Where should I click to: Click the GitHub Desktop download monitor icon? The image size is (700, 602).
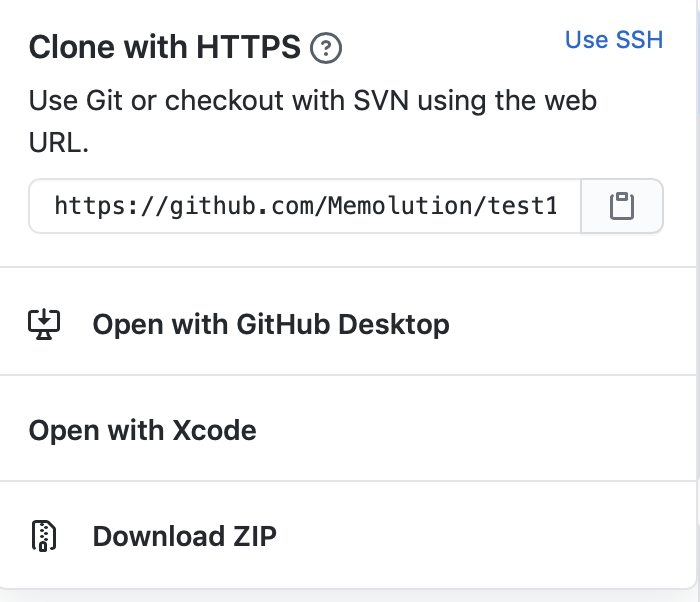(x=44, y=324)
